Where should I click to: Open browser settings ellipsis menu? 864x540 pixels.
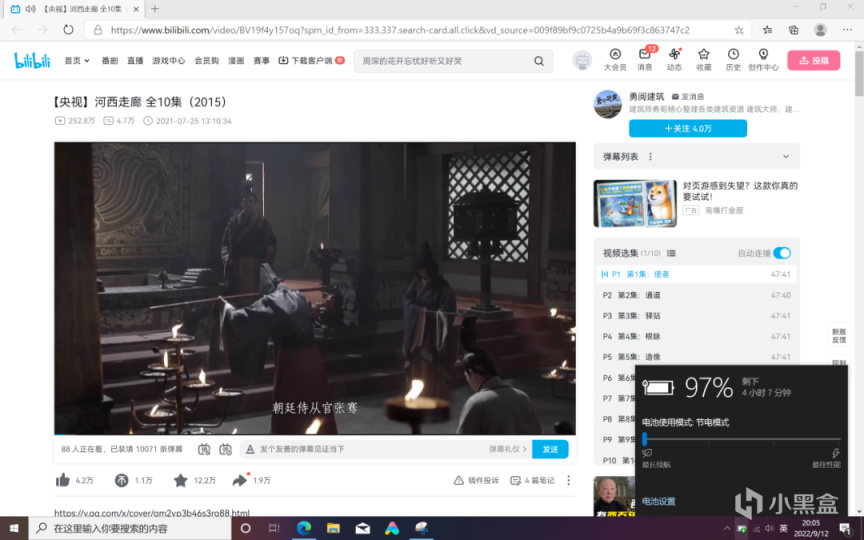(x=847, y=30)
